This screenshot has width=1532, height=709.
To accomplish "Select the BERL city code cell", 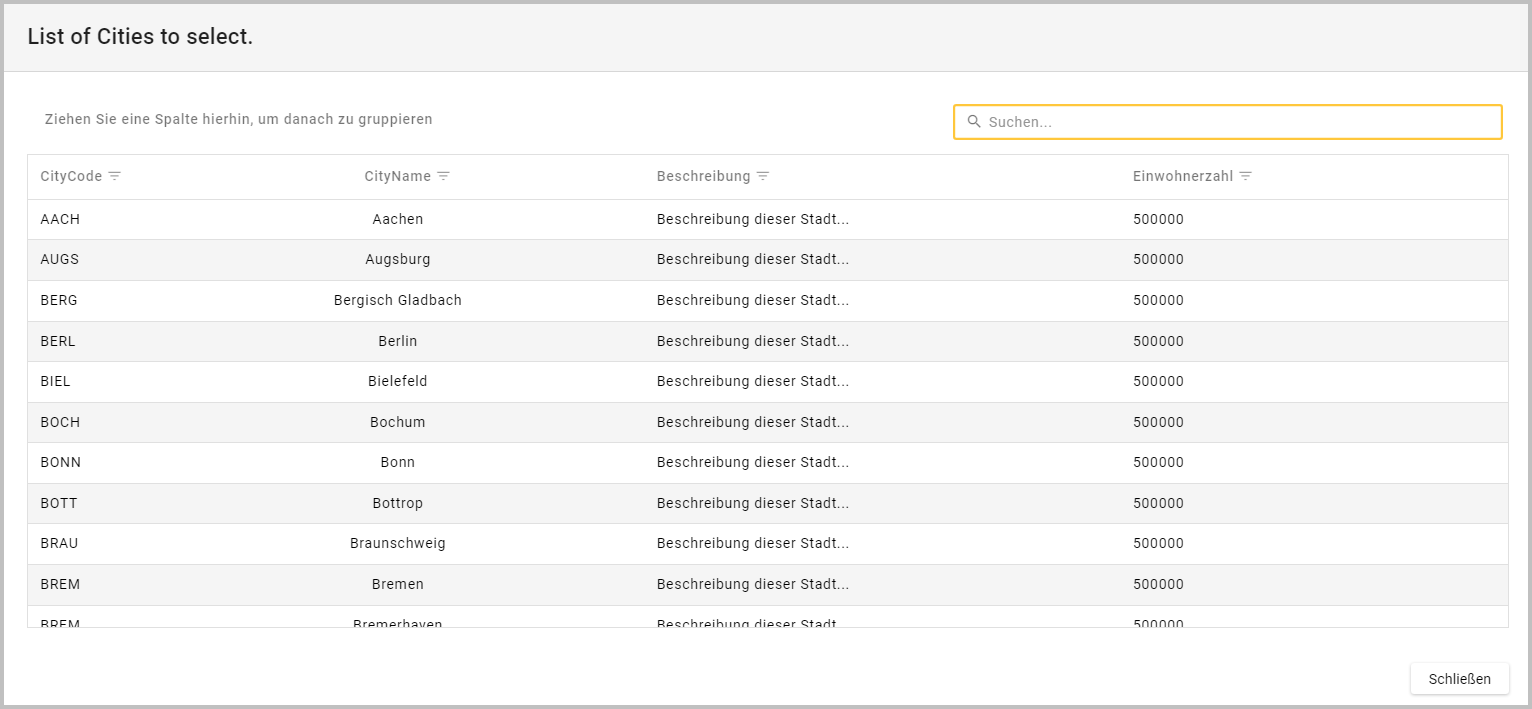I will [58, 341].
